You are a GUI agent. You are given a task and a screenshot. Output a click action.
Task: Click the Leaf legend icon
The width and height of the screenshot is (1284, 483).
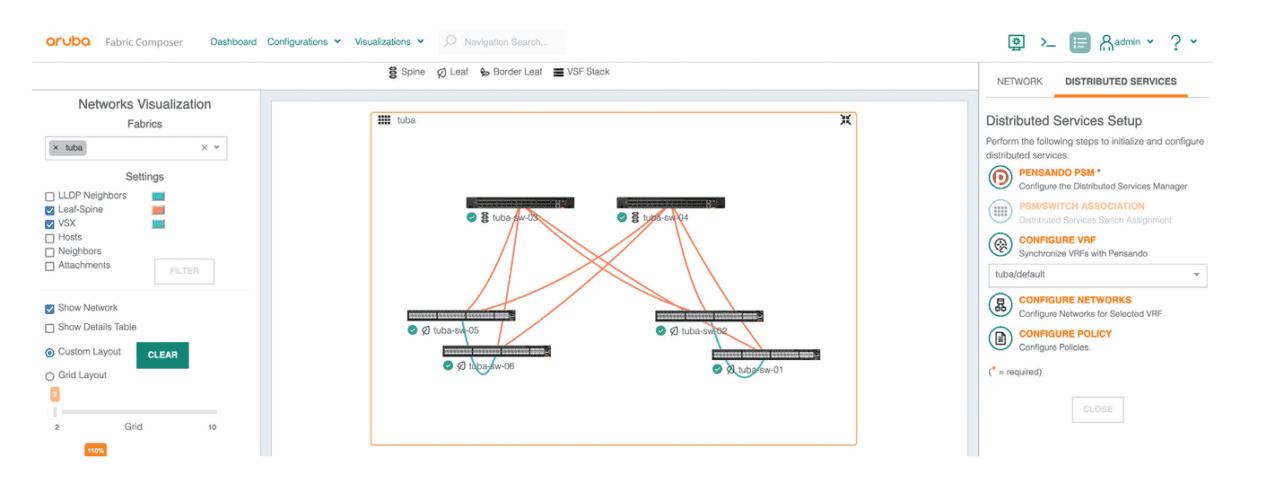point(442,72)
